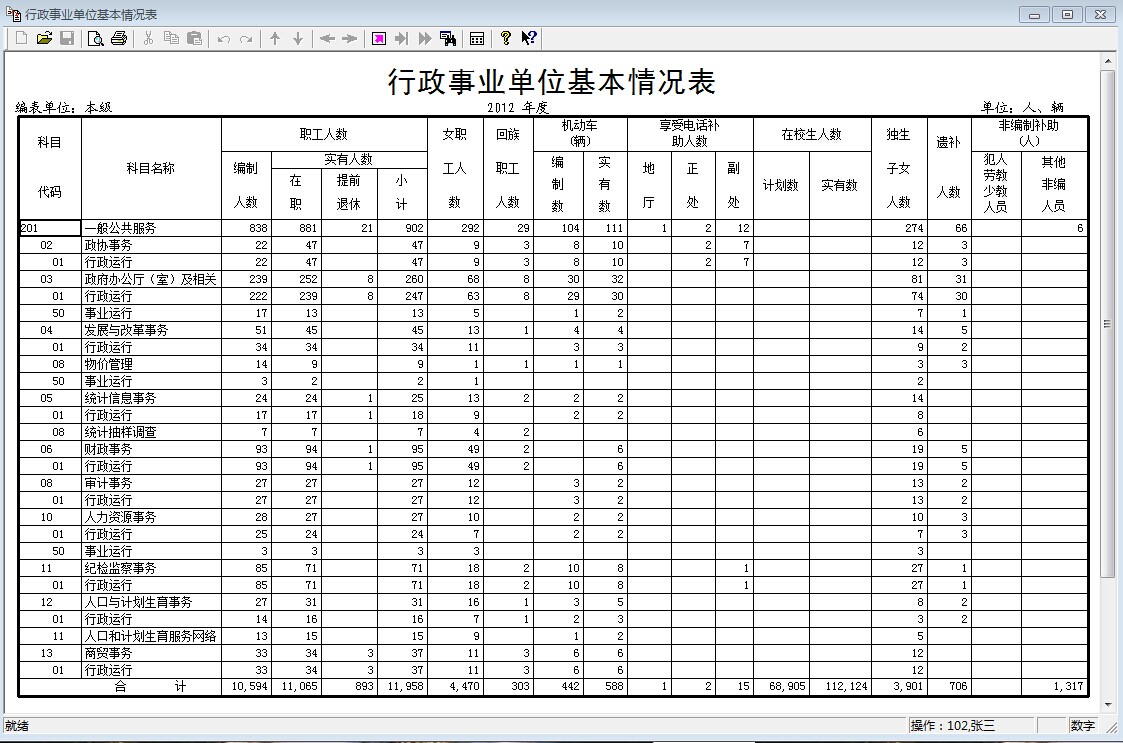Image resolution: width=1123 pixels, height=743 pixels.
Task: Click the Open folder toolbar icon
Action: tap(44, 38)
